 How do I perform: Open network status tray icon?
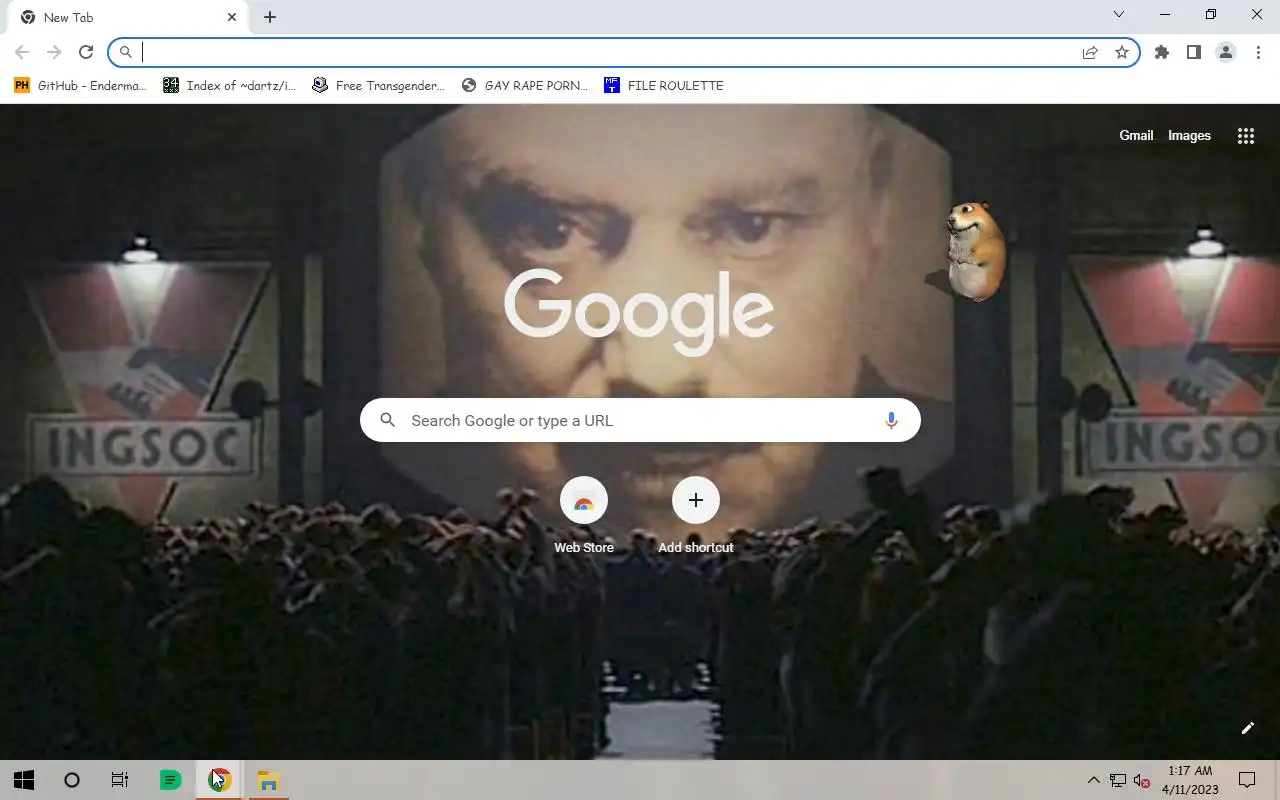pos(1117,780)
